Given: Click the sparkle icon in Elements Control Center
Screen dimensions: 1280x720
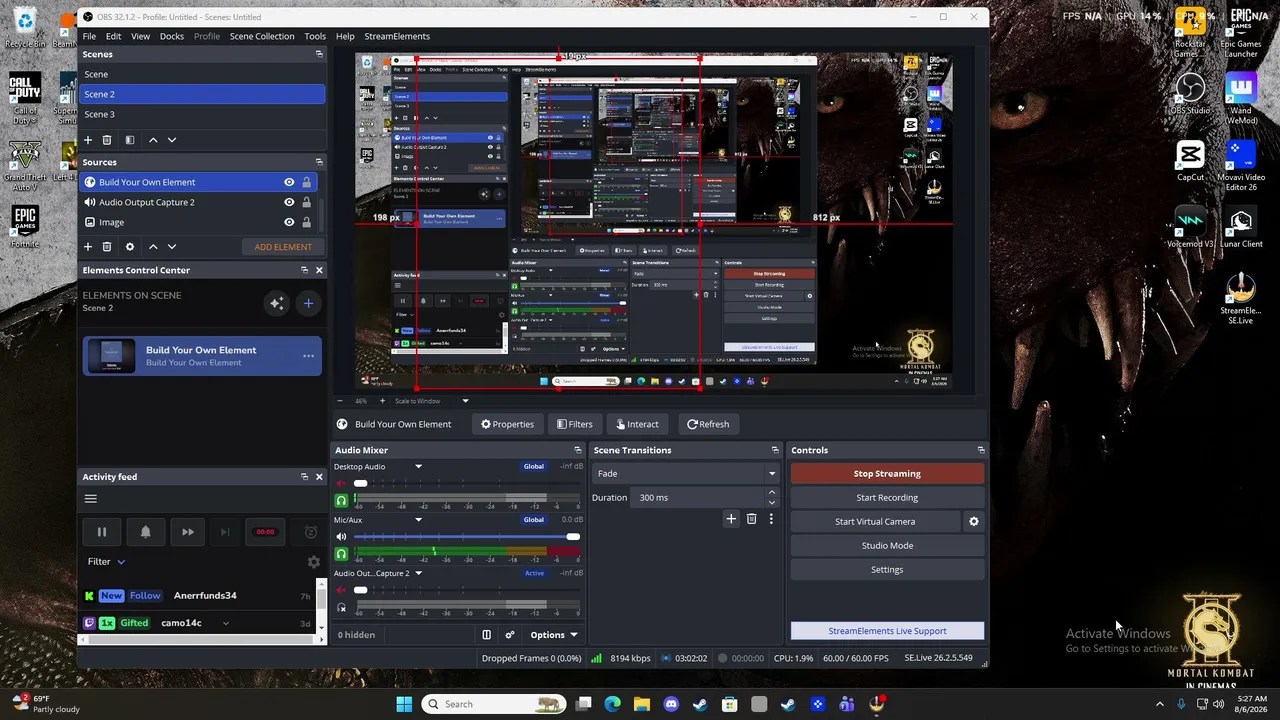Looking at the screenshot, I should click(277, 303).
